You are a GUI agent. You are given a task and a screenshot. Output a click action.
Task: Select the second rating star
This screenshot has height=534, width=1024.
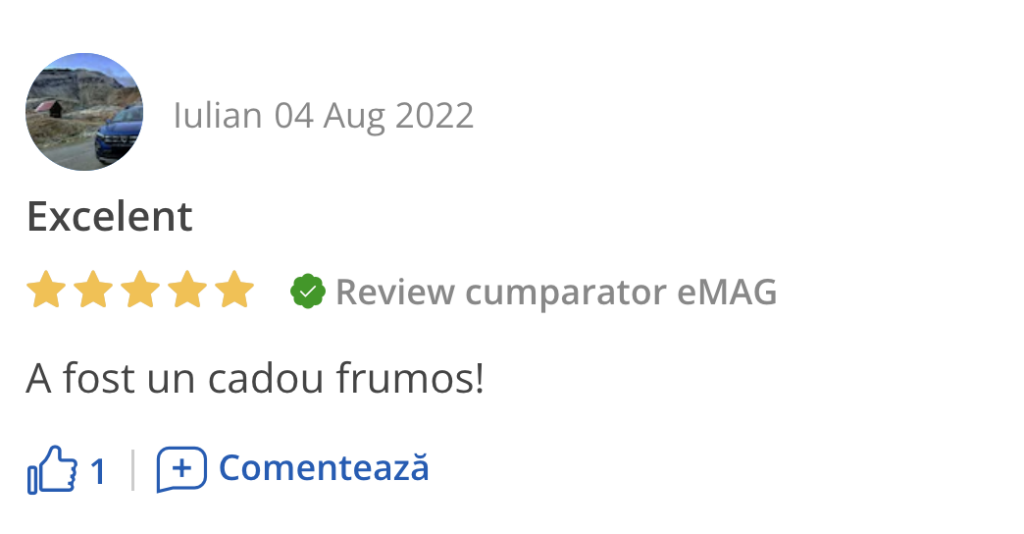(93, 290)
